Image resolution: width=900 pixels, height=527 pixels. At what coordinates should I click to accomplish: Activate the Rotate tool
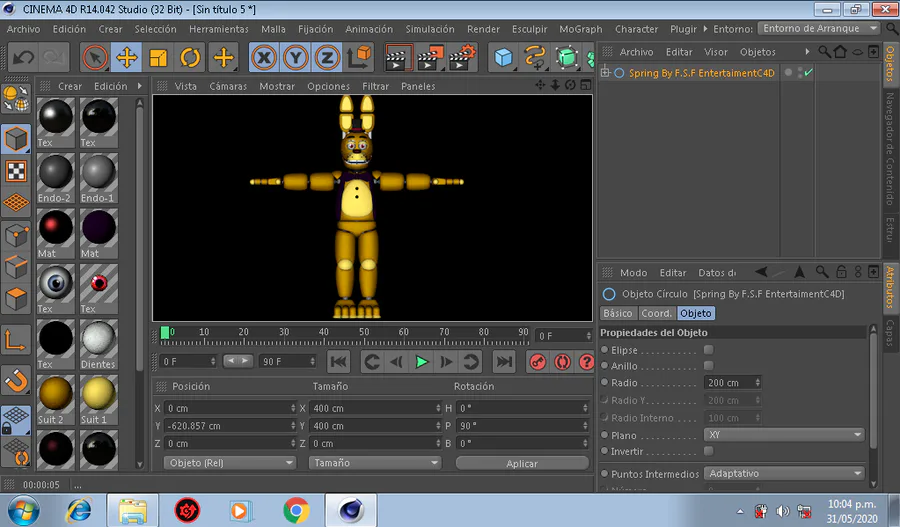coord(191,58)
